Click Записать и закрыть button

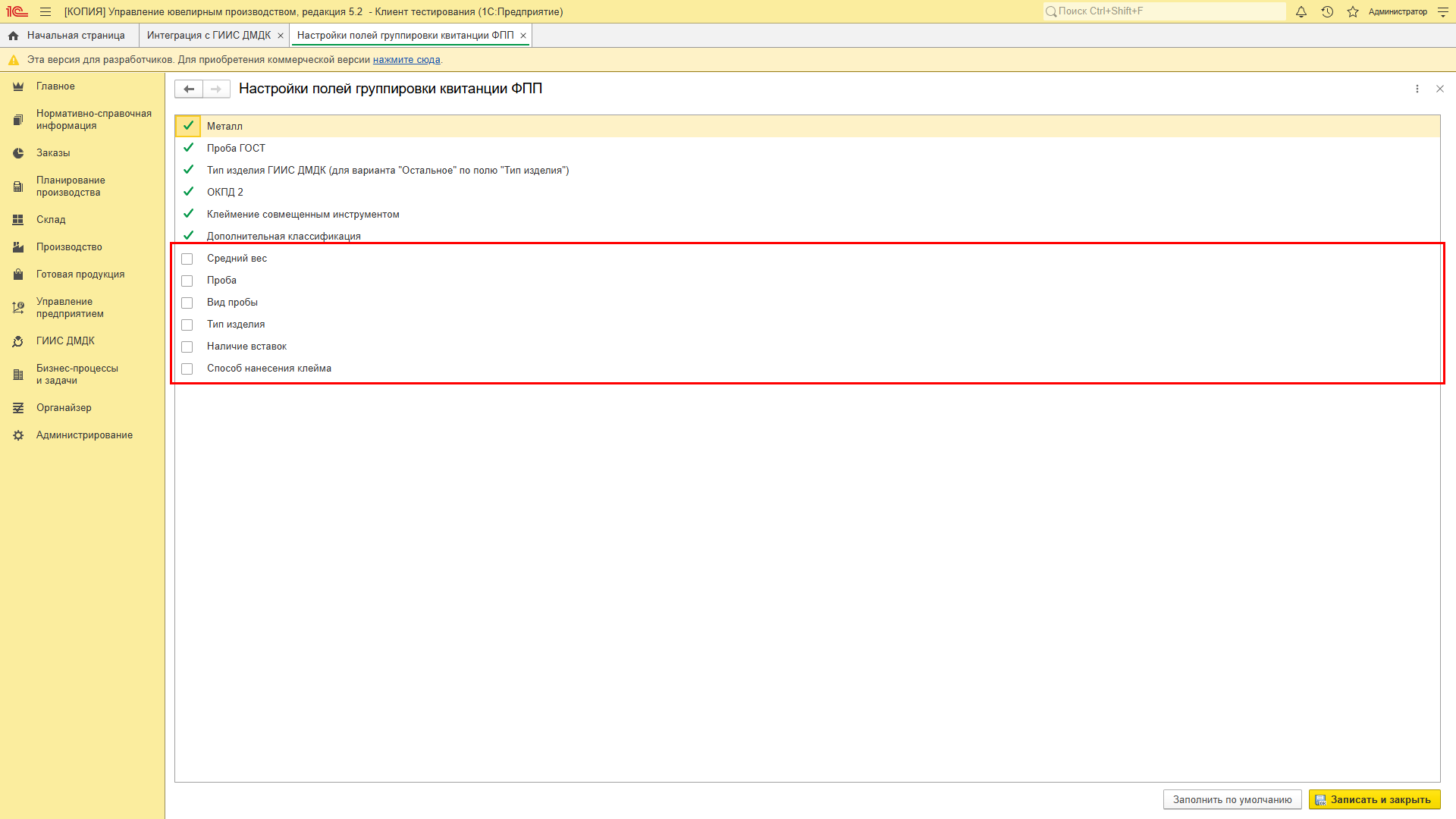click(1374, 799)
